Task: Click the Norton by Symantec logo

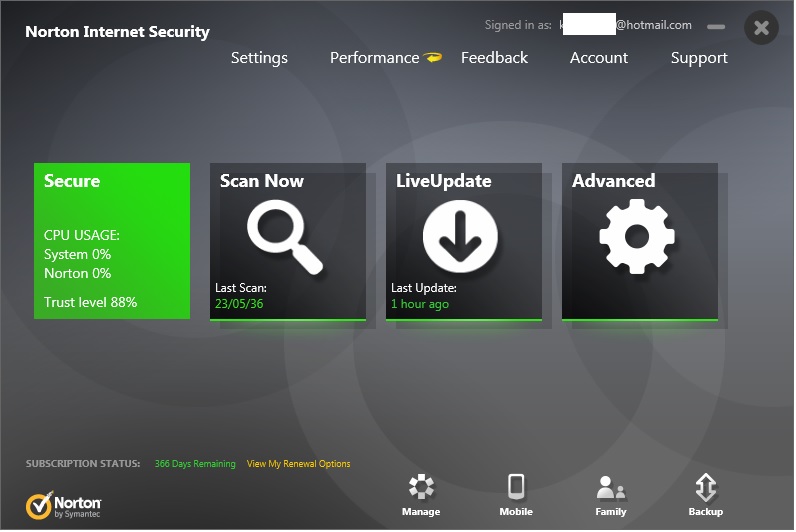Action: pos(63,505)
